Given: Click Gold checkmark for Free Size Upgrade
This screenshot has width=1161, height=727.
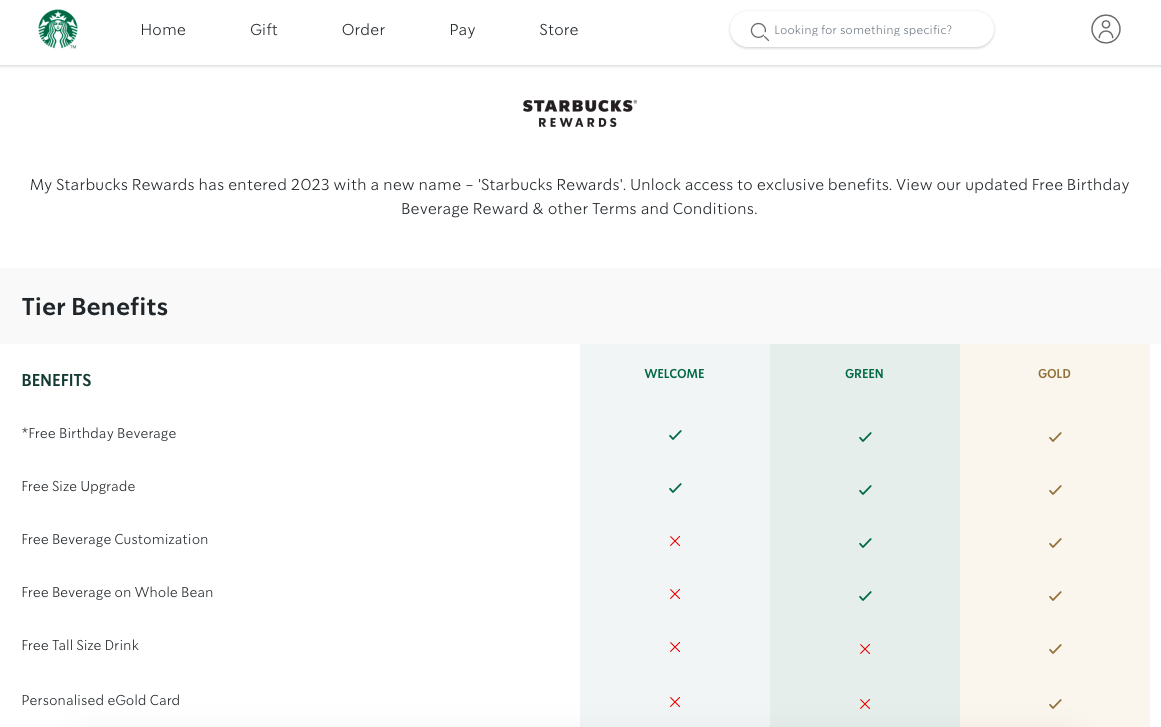Looking at the screenshot, I should (x=1055, y=490).
